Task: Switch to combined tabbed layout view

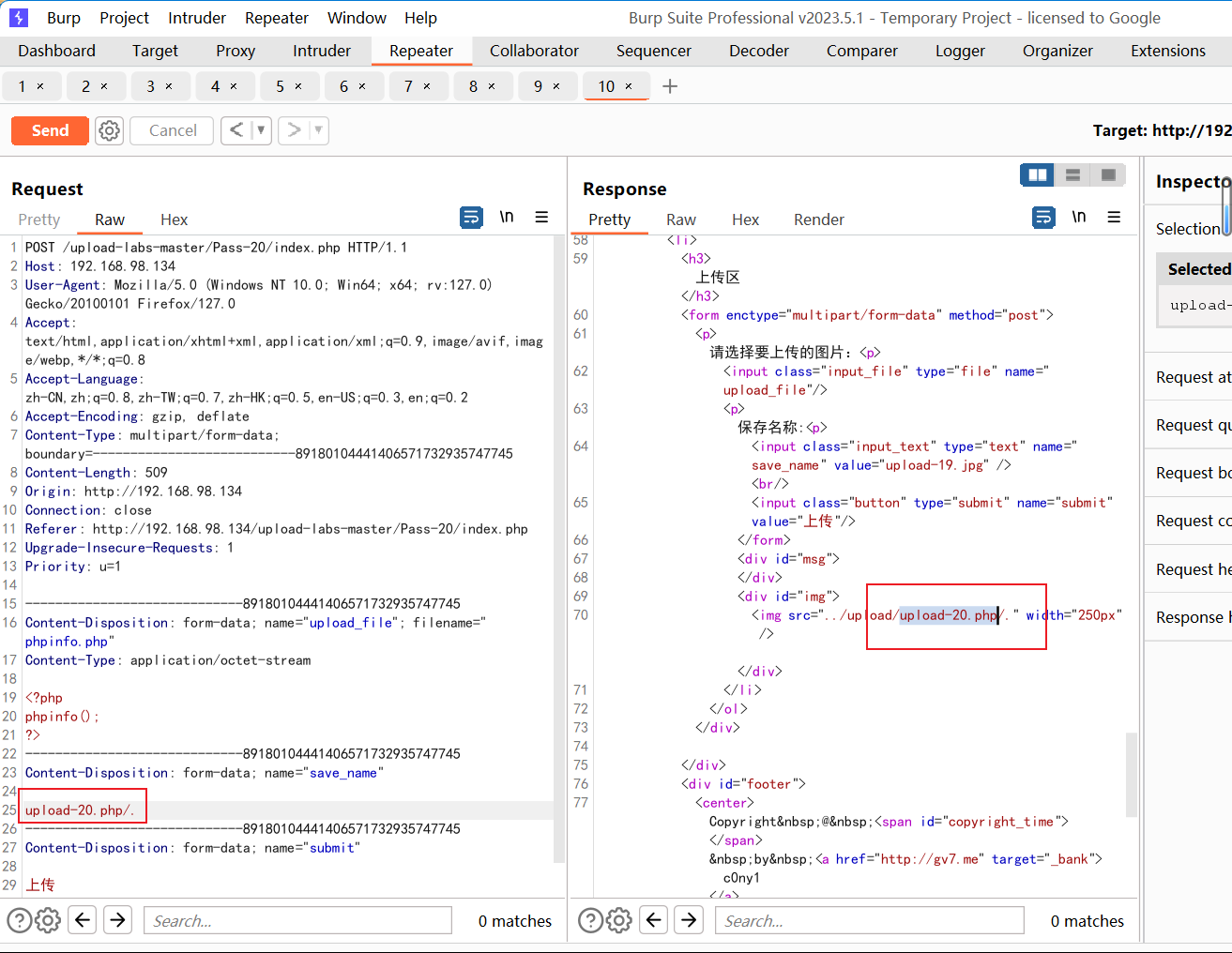Action: tap(1108, 175)
